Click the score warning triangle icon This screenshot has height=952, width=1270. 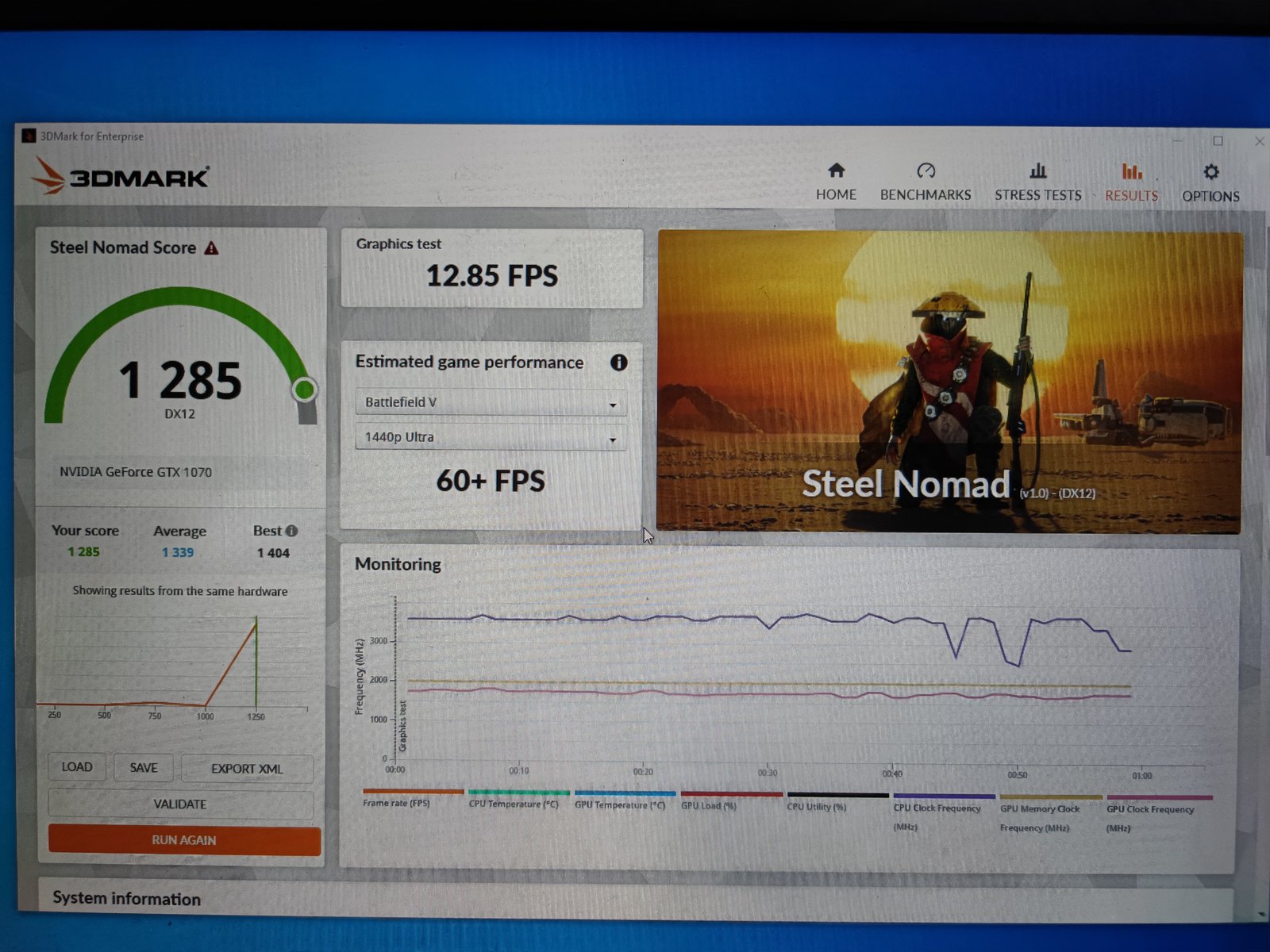pyautogui.click(x=211, y=248)
